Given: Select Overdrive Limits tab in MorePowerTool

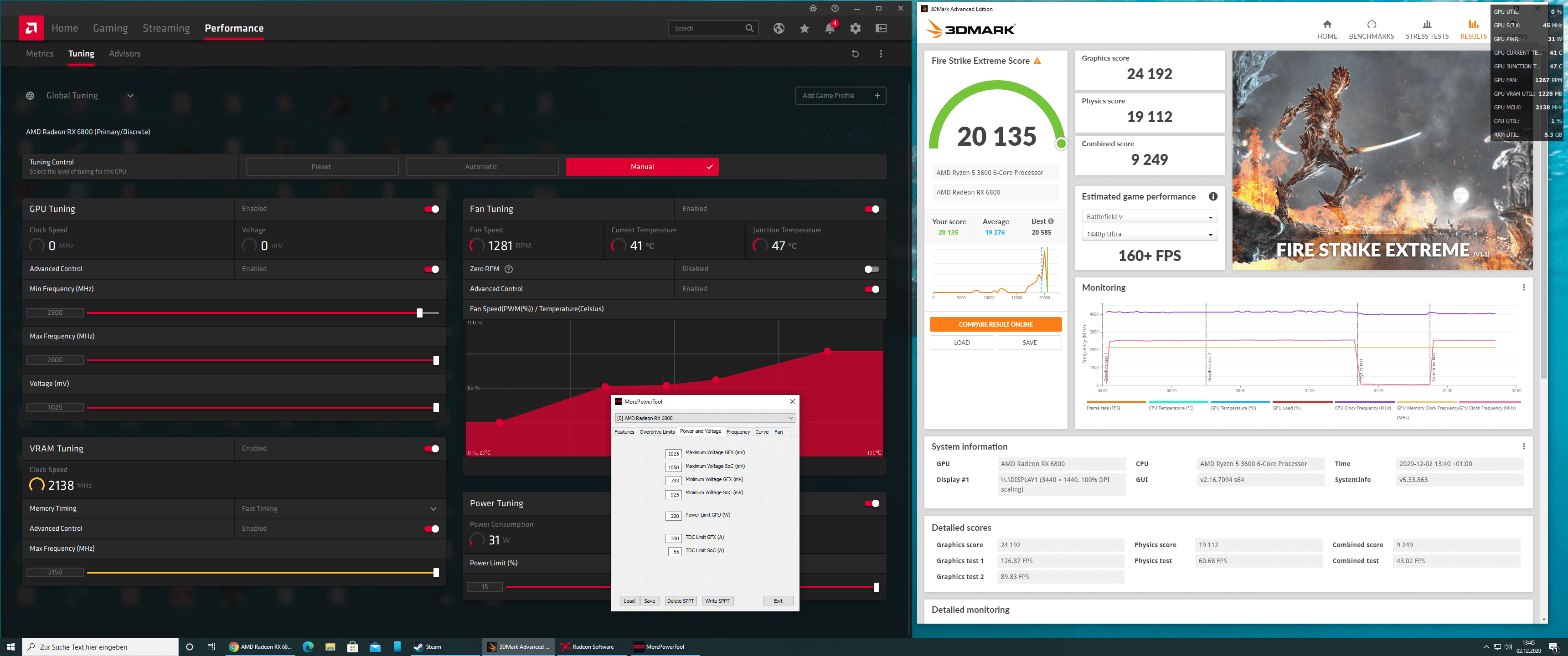Looking at the screenshot, I should point(657,432).
